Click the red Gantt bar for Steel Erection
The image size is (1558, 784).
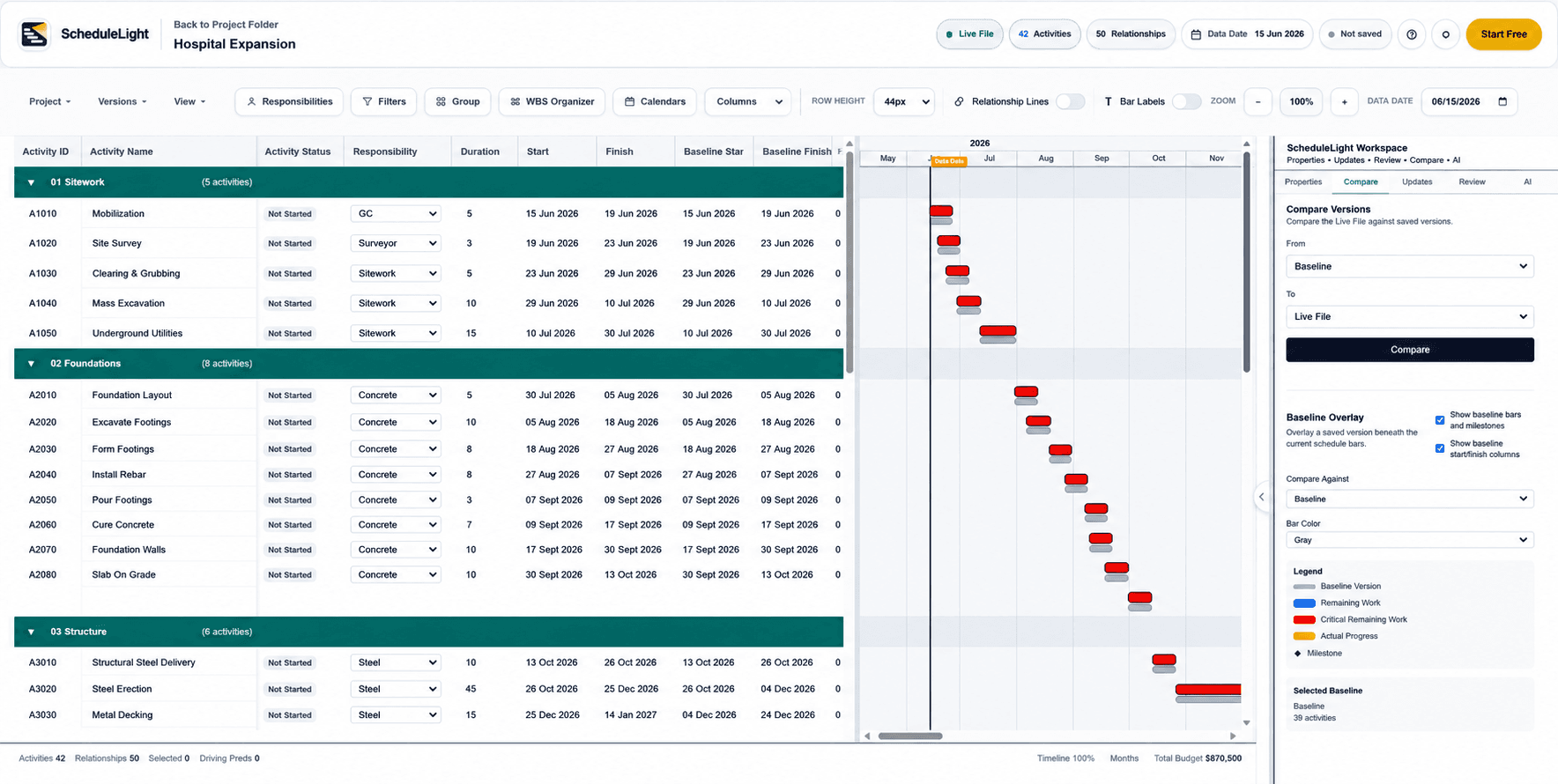1208,689
